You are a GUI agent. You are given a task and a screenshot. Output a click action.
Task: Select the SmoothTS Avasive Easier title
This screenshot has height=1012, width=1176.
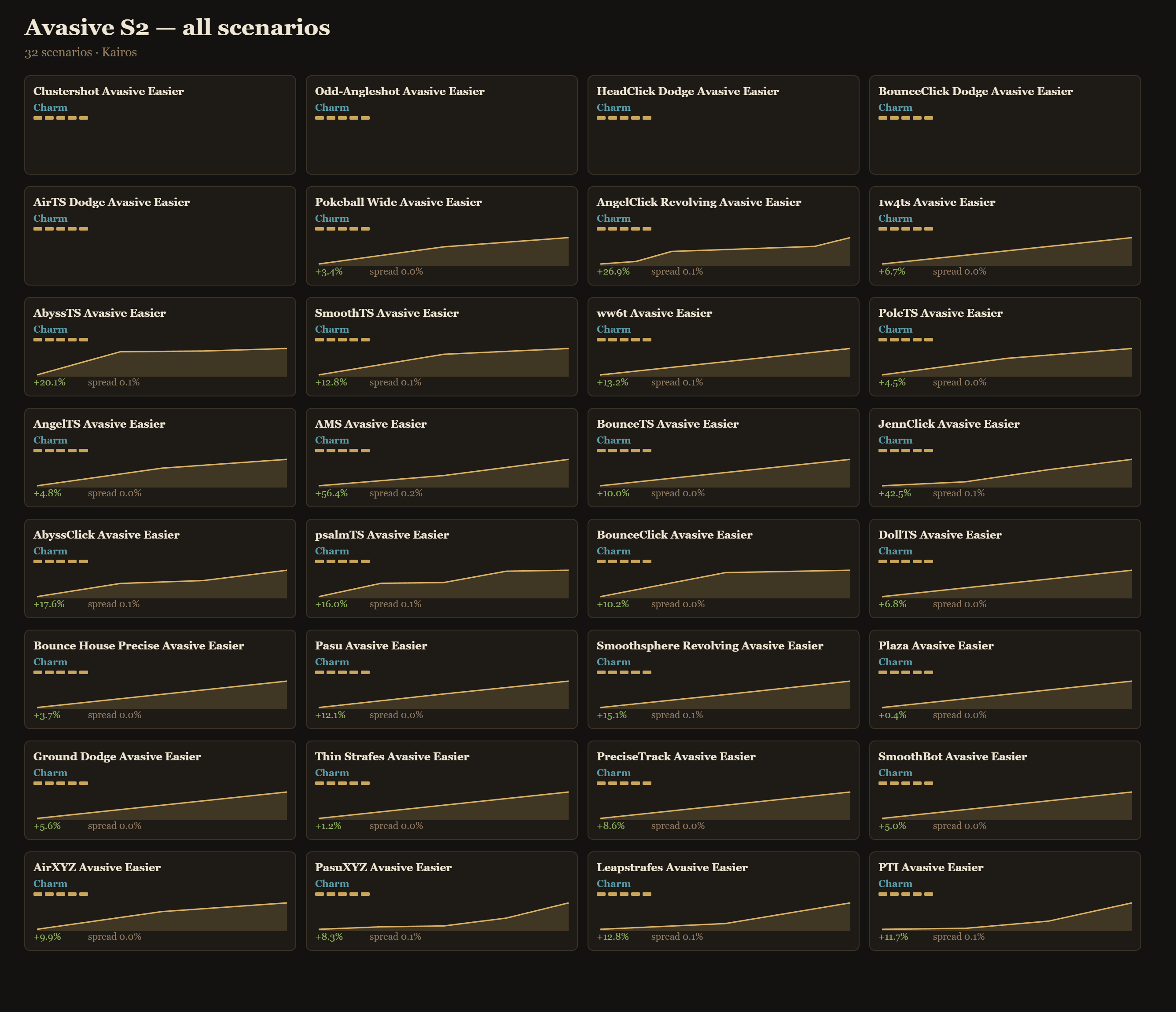(386, 313)
